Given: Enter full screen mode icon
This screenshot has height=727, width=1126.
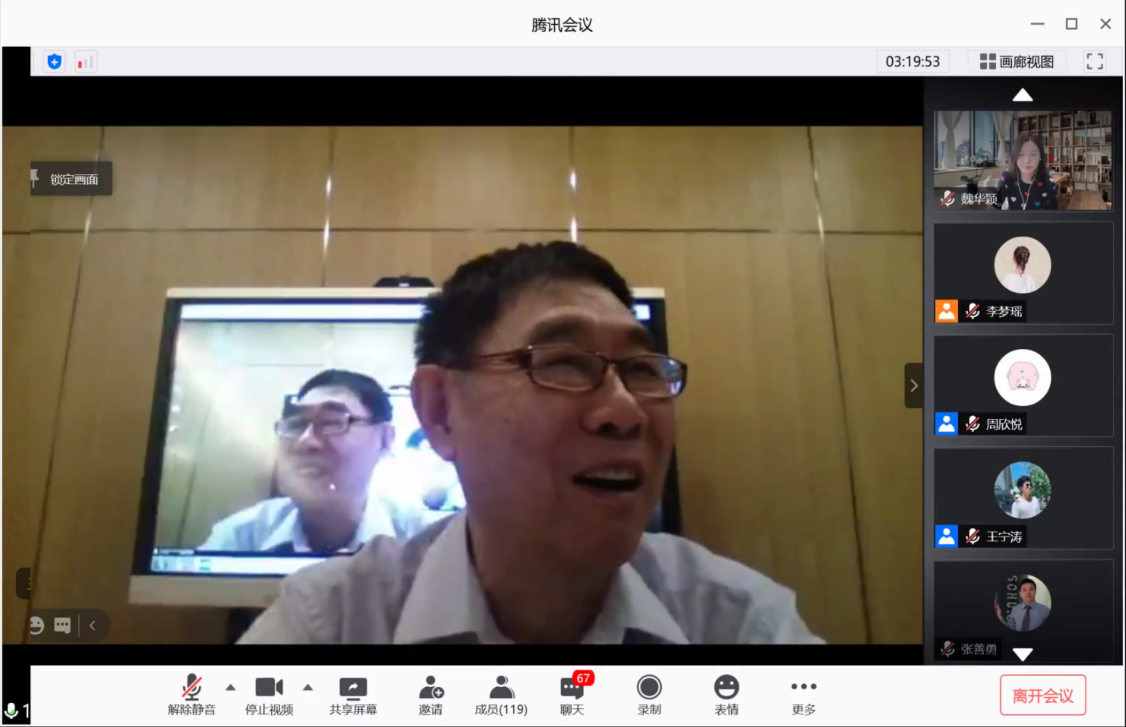Looking at the screenshot, I should [x=1094, y=62].
